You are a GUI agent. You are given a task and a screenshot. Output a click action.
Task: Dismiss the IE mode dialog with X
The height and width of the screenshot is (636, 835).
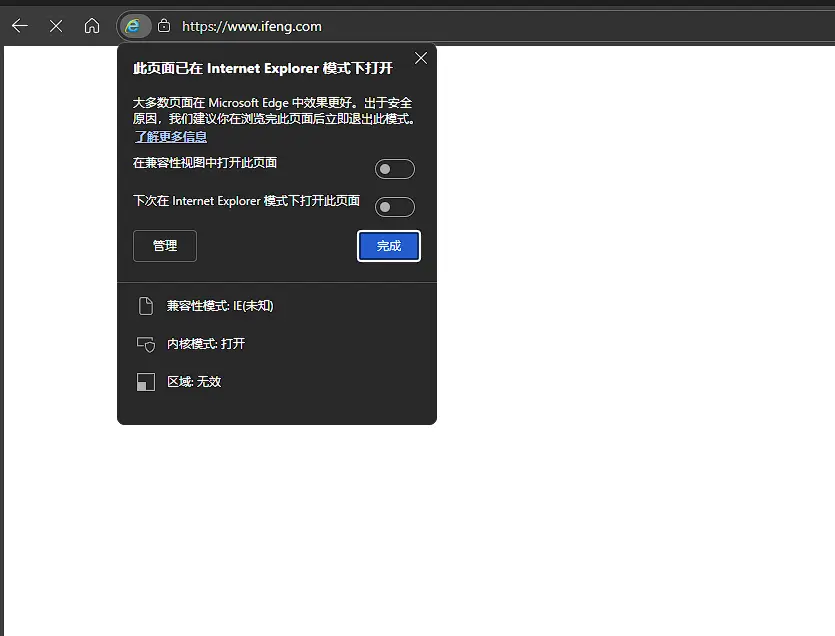[x=420, y=58]
